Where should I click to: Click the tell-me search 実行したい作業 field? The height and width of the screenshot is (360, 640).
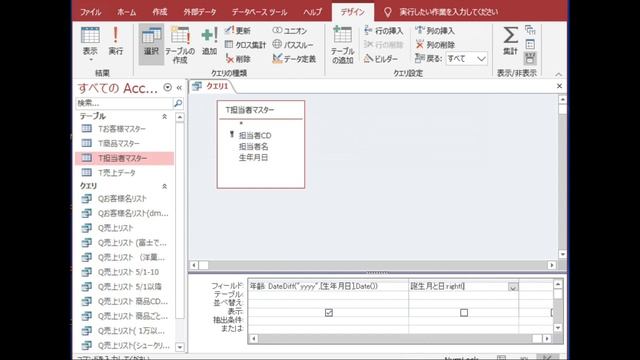[449, 12]
